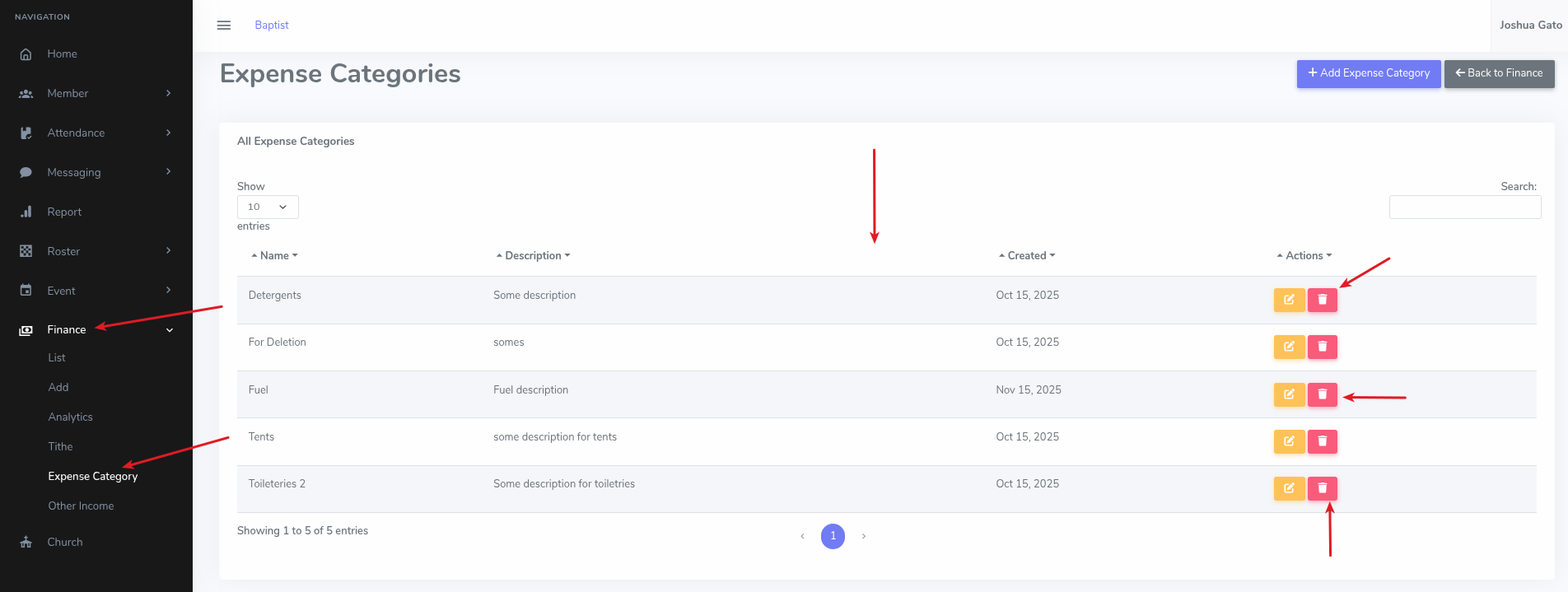The height and width of the screenshot is (592, 1568).
Task: Click trash icon for Toileteries 2
Action: [x=1322, y=488]
